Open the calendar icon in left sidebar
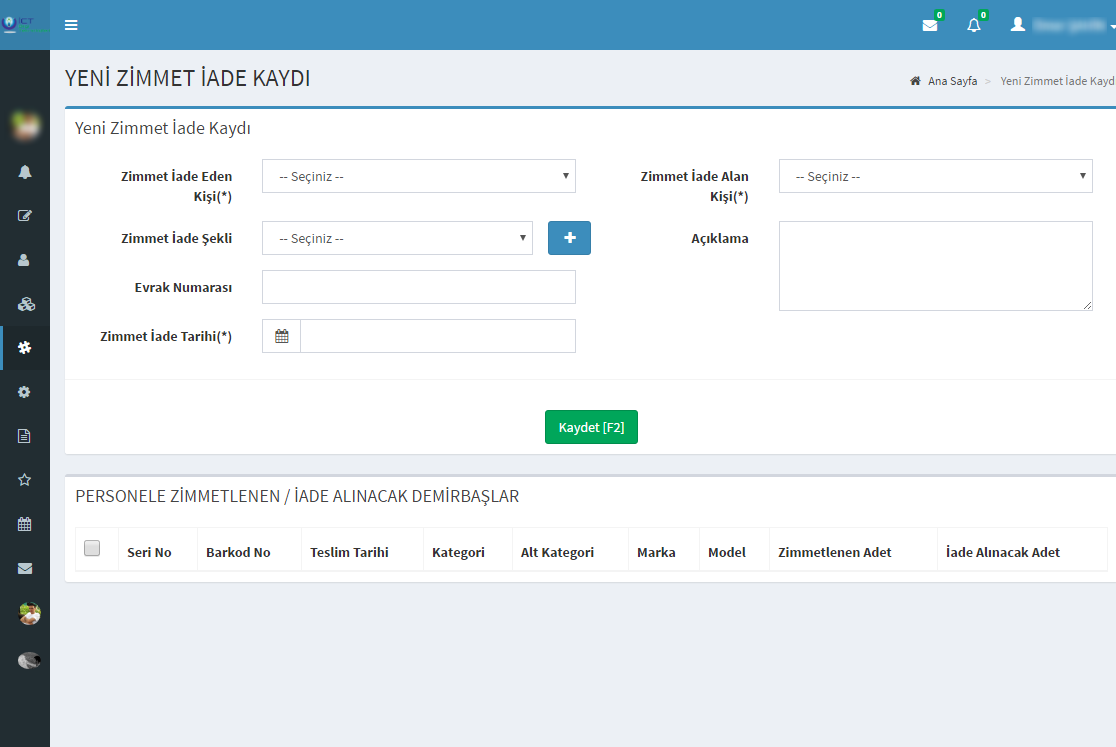Image resolution: width=1116 pixels, height=747 pixels. click(x=25, y=524)
